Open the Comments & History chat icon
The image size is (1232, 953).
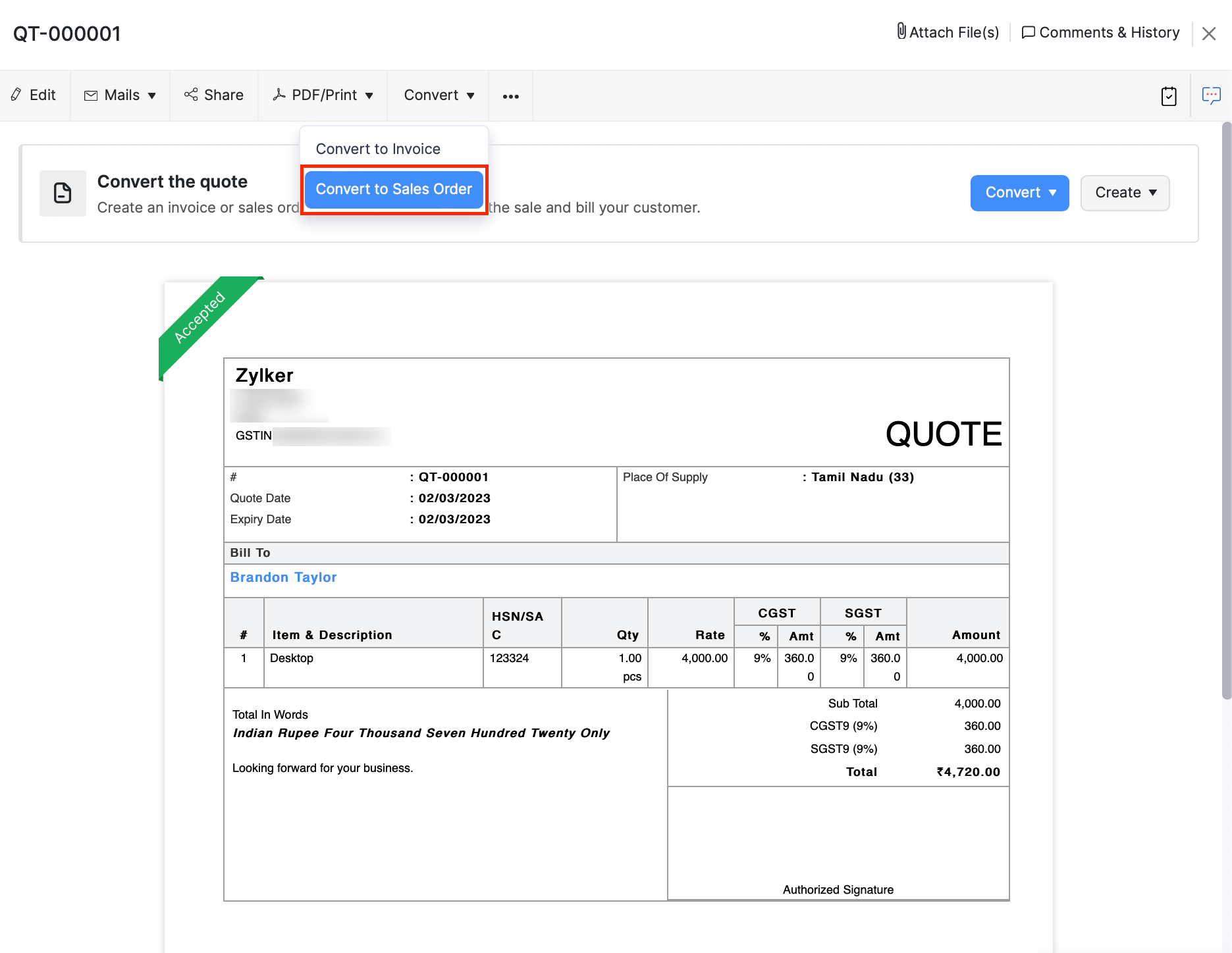tap(1029, 32)
